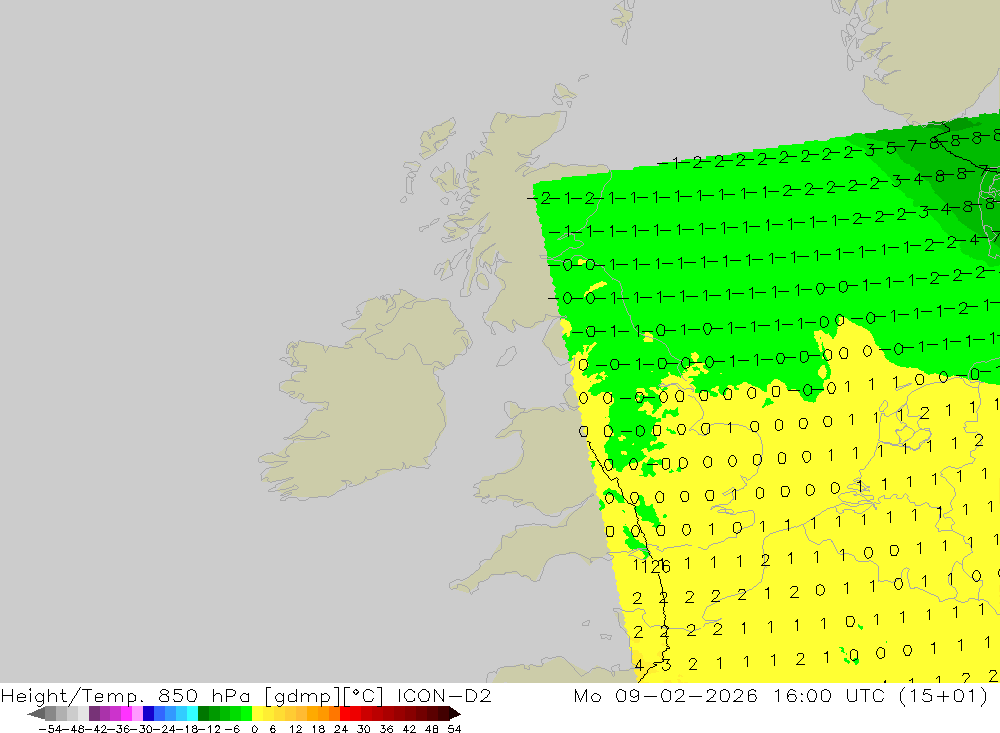This screenshot has width=1000, height=733.
Task: Click the "36" legend scale label
Action: [386, 729]
